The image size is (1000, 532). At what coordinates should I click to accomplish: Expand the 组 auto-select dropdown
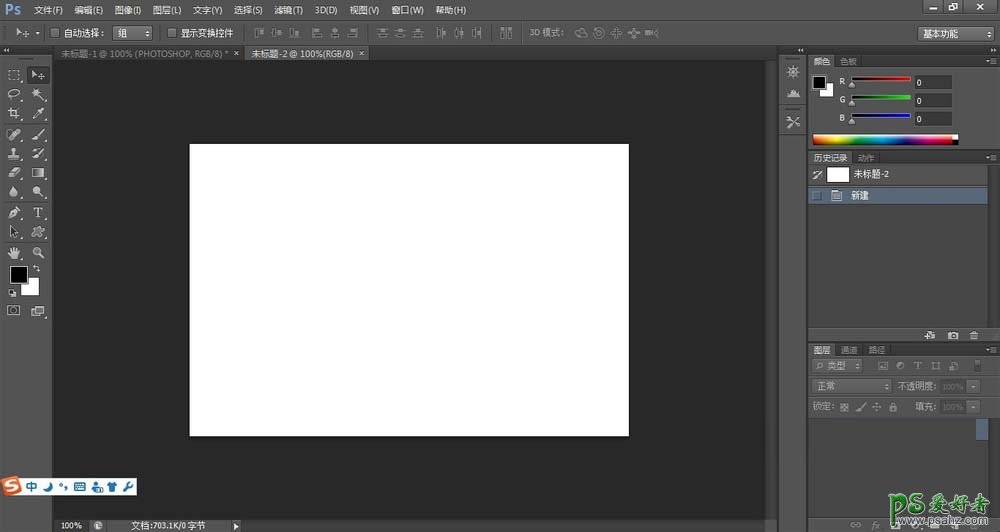pyautogui.click(x=132, y=33)
